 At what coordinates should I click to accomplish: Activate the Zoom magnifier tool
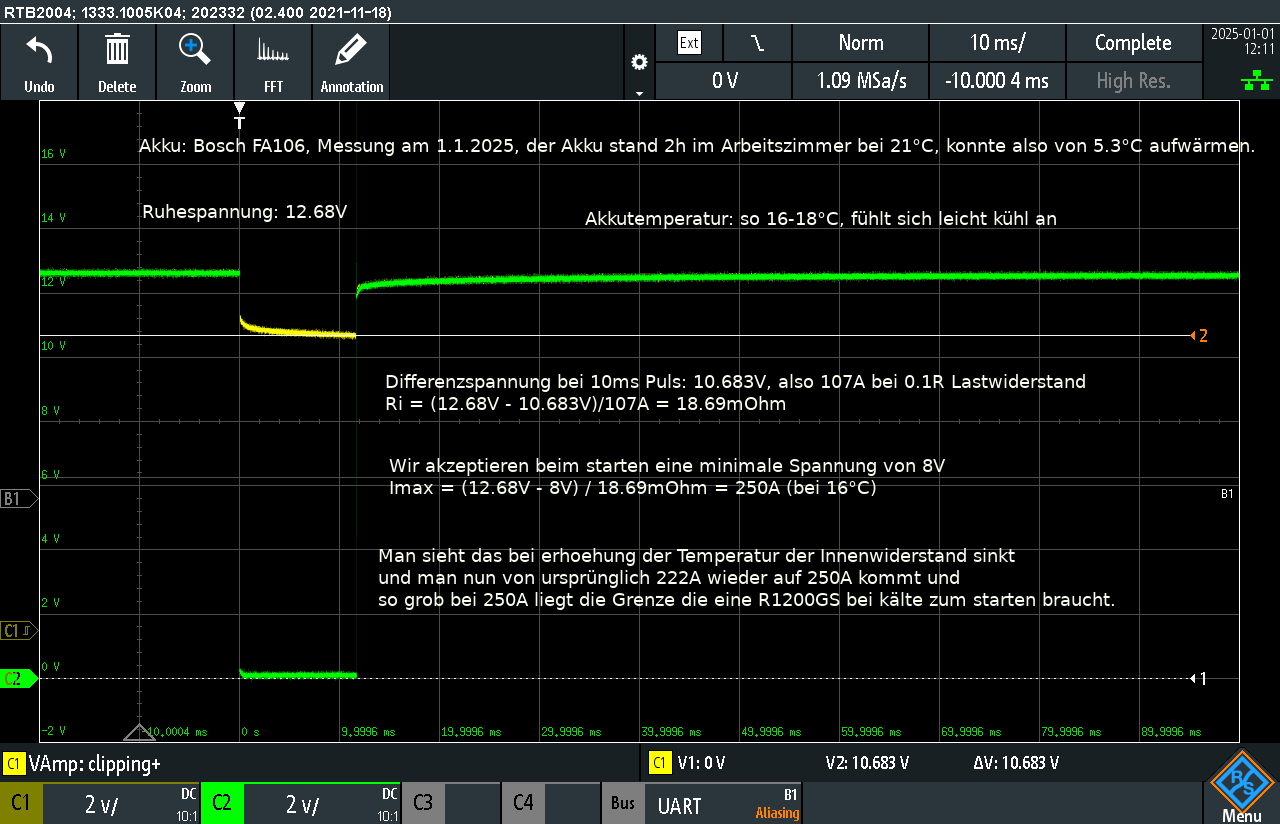tap(195, 61)
